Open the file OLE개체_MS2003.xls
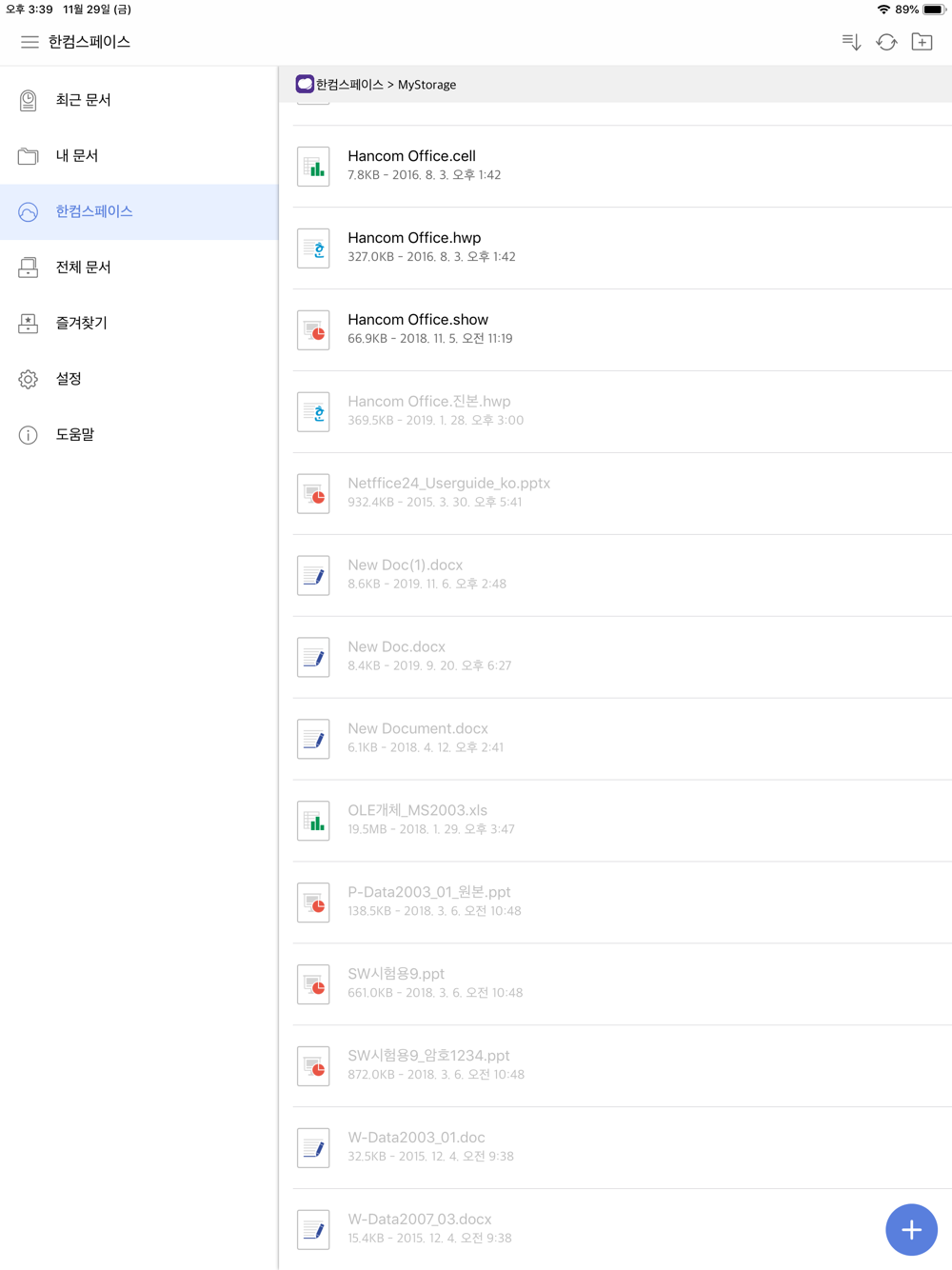Viewport: 952px width, 1270px height. click(x=623, y=822)
